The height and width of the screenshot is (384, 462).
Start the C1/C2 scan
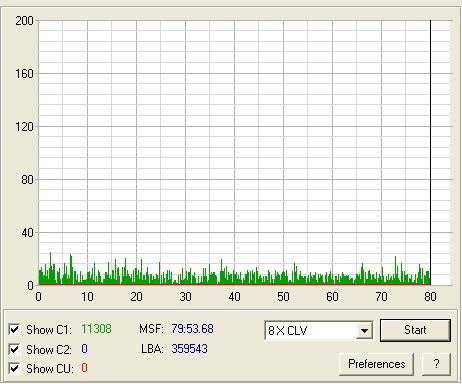(415, 330)
